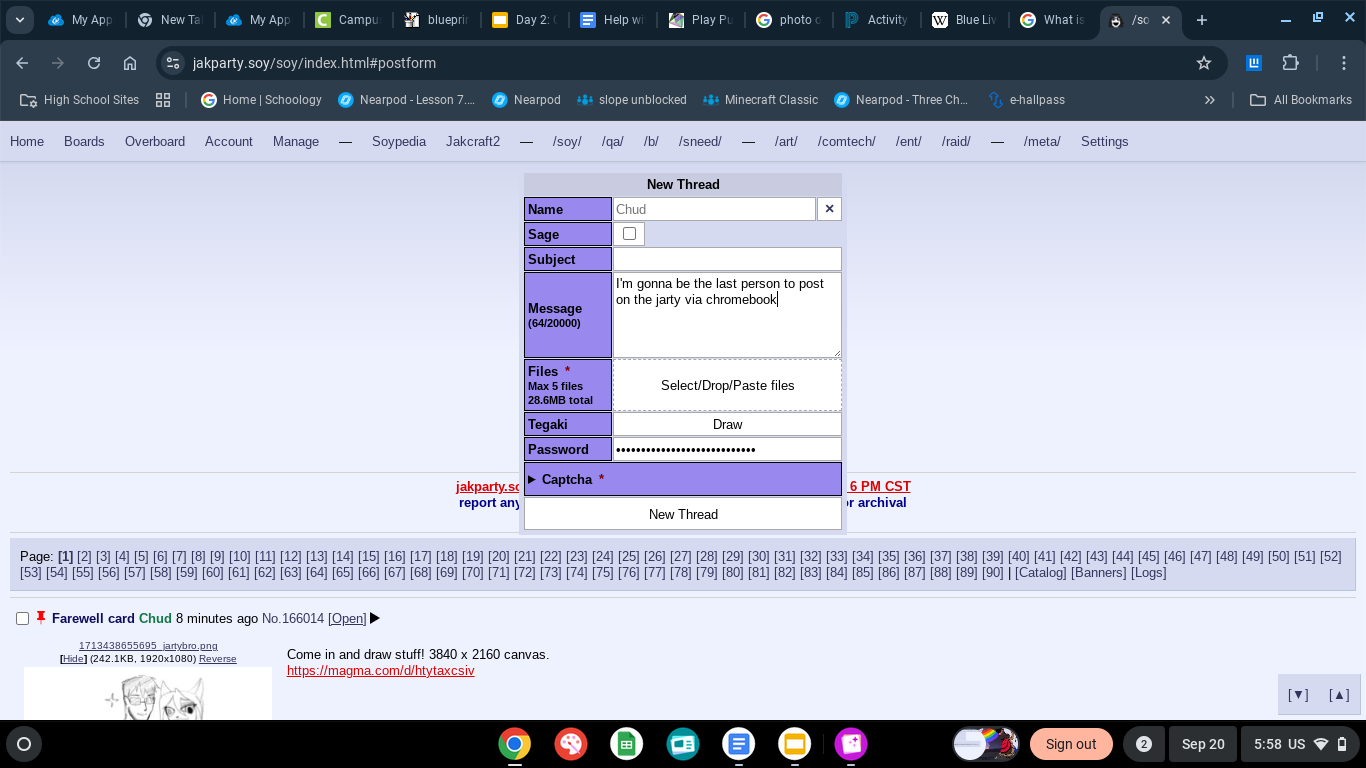Tick the Farewell card thread checkbox
The width and height of the screenshot is (1366, 768).
point(22,619)
